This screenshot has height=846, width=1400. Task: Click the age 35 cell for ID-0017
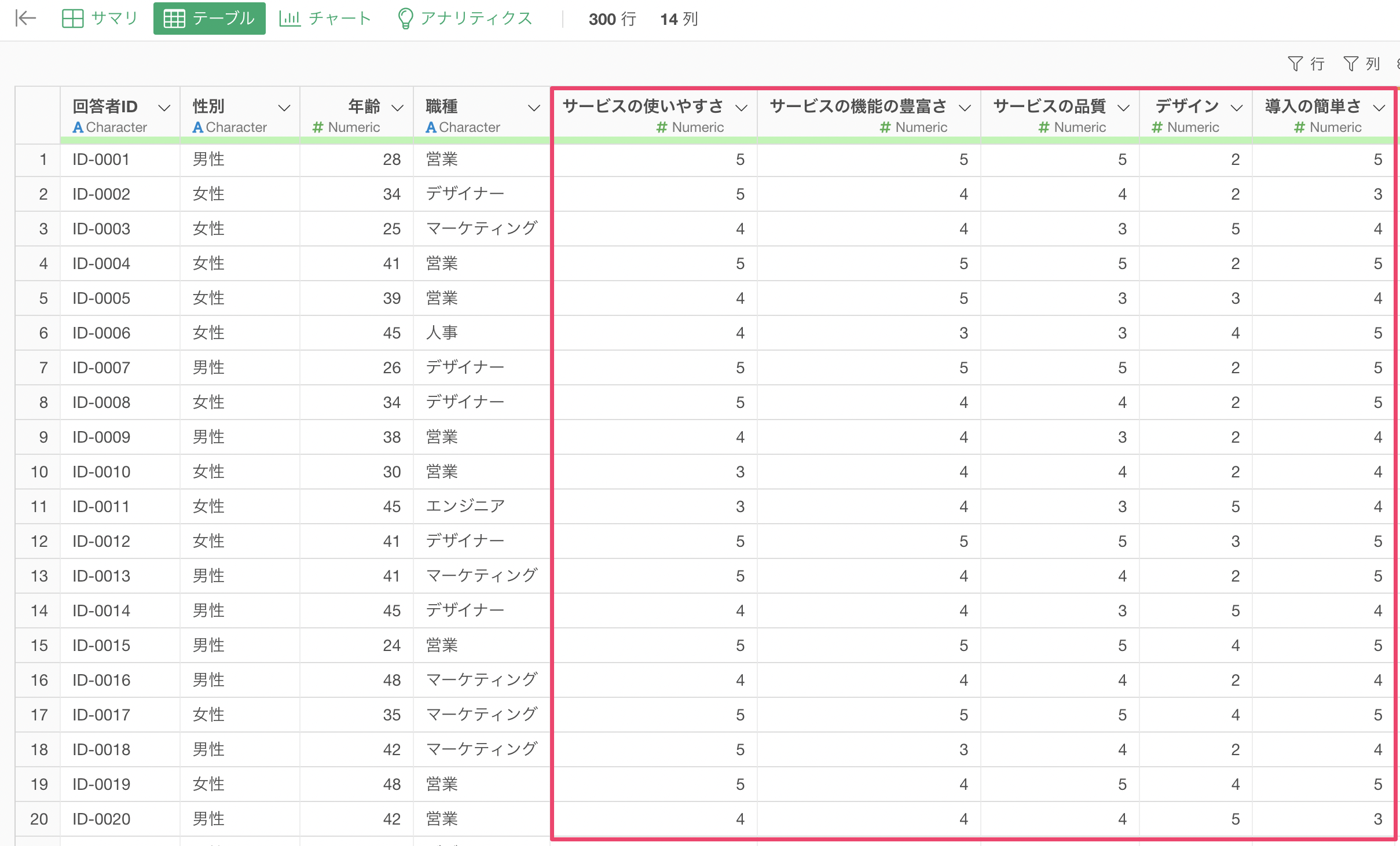coord(357,715)
